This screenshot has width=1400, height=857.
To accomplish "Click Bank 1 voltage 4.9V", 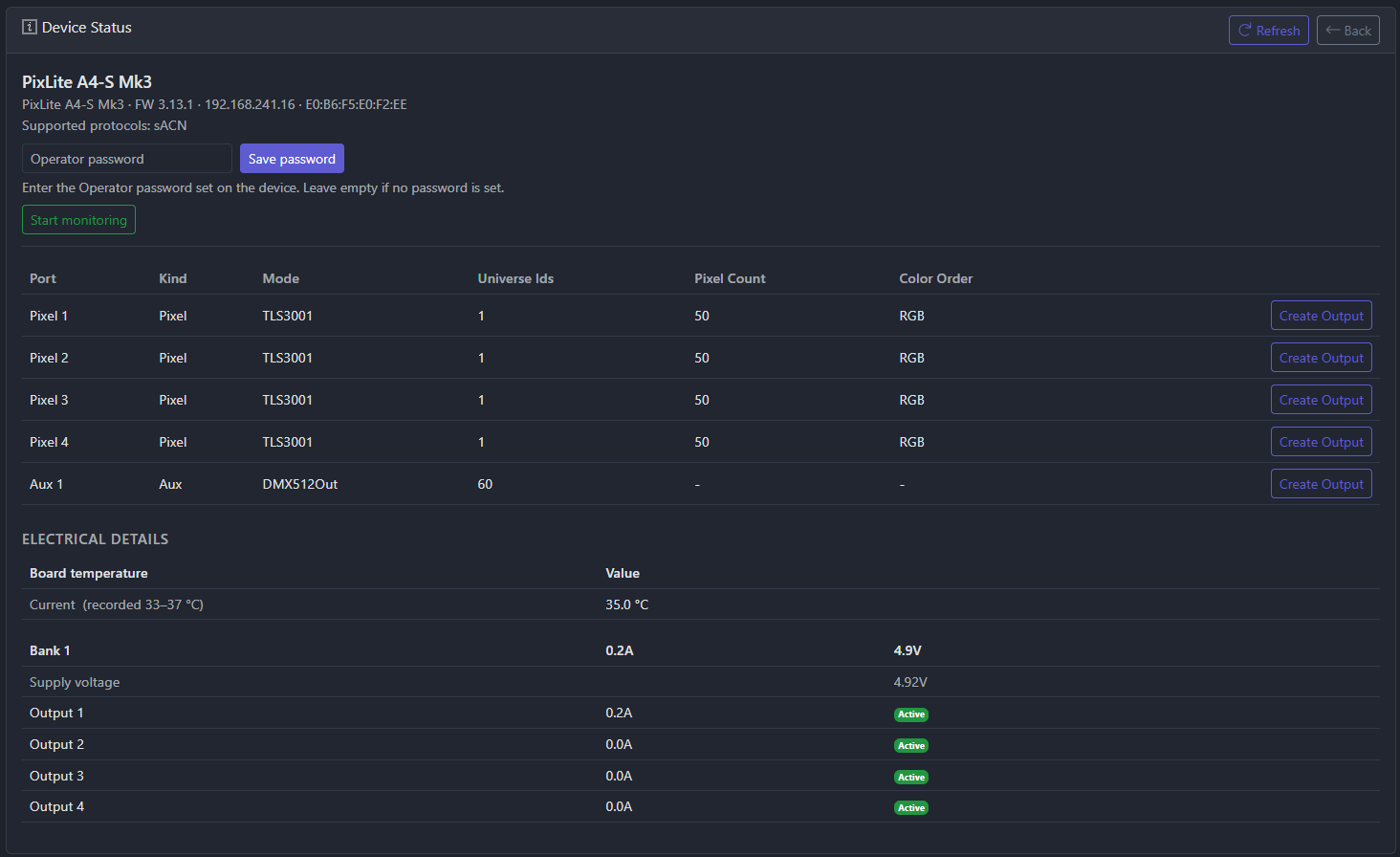I will point(908,650).
